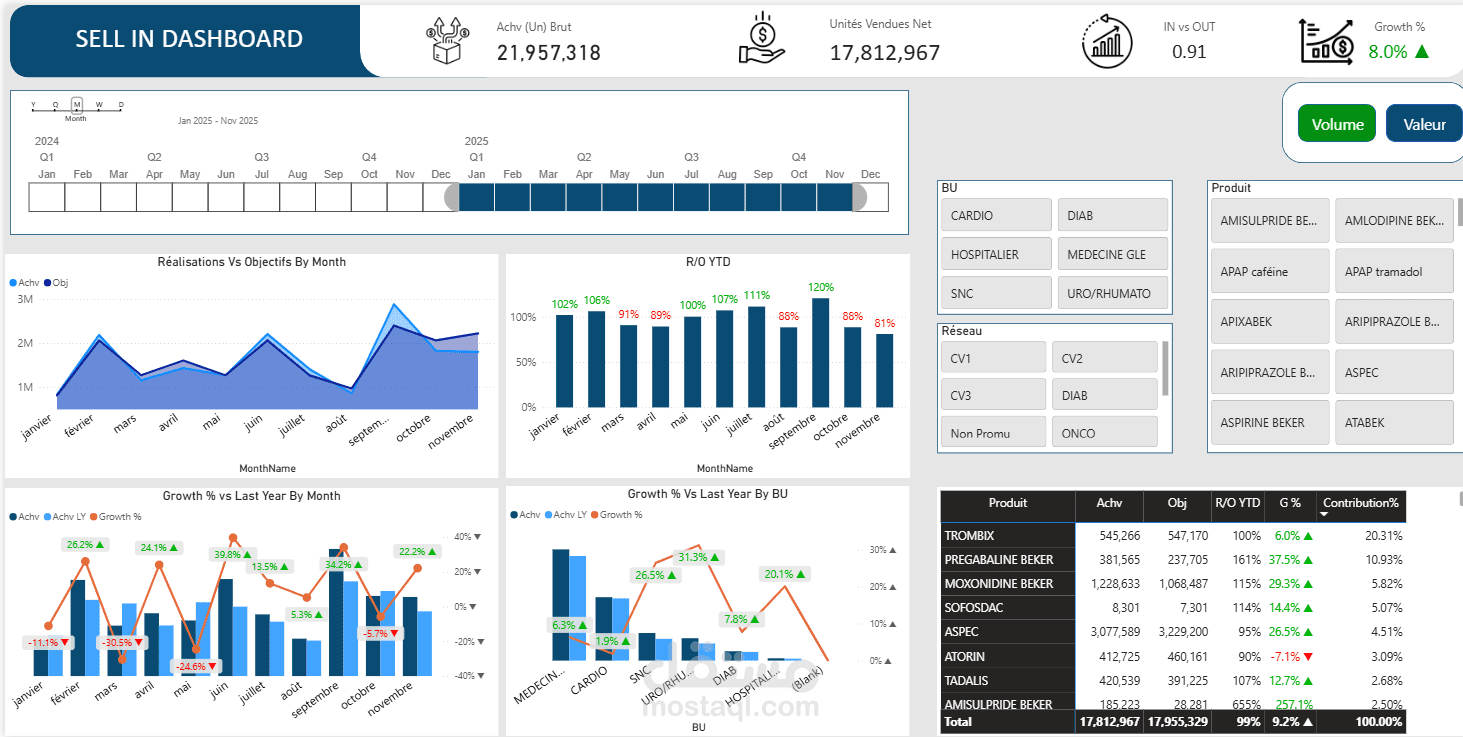The image size is (1463, 737).
Task: Sort the table by the G % column header
Action: [1291, 504]
